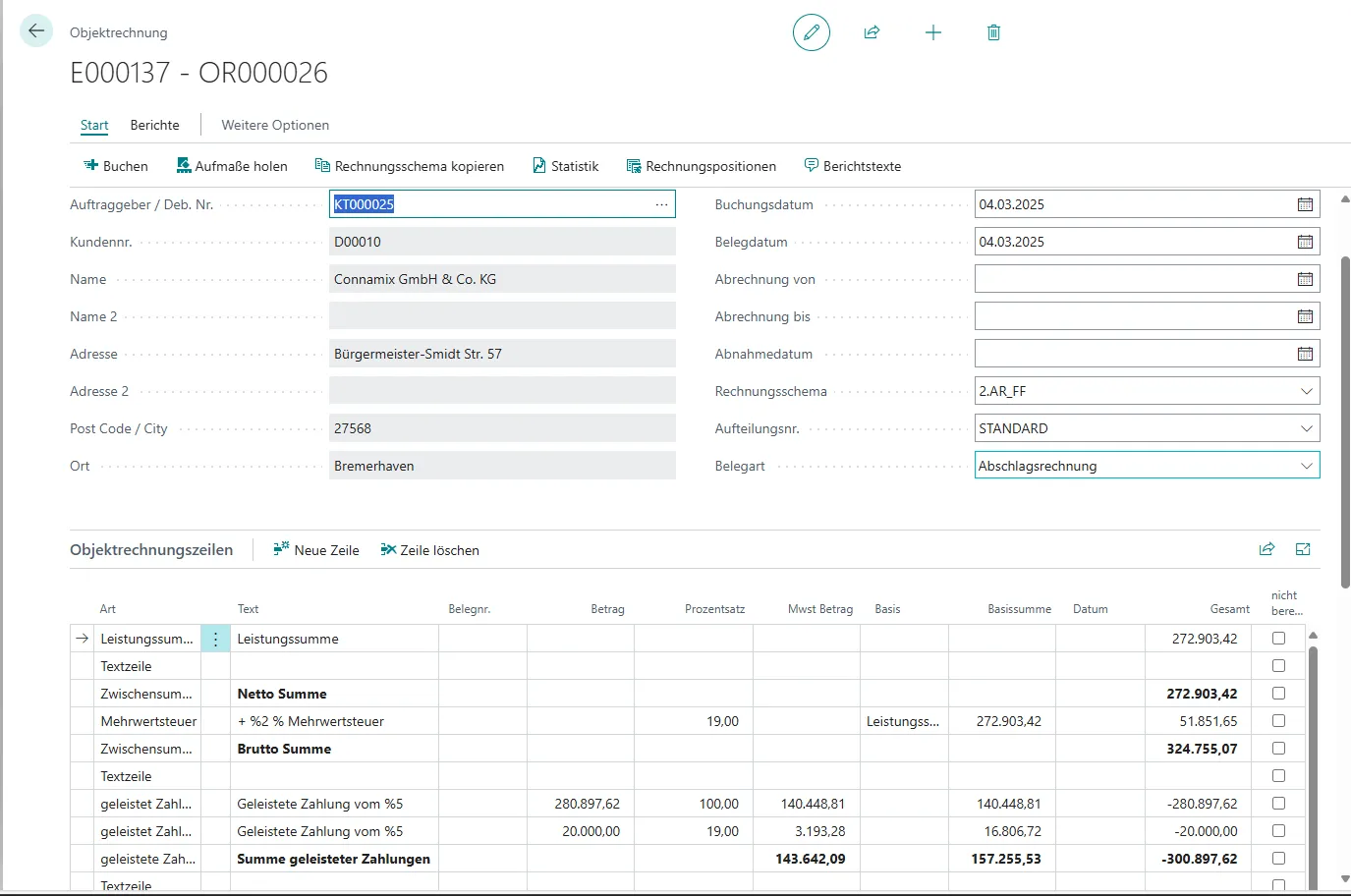The image size is (1351, 896).
Task: Click the Auftraggeber / Deb. Nr. field
Action: 491,204
